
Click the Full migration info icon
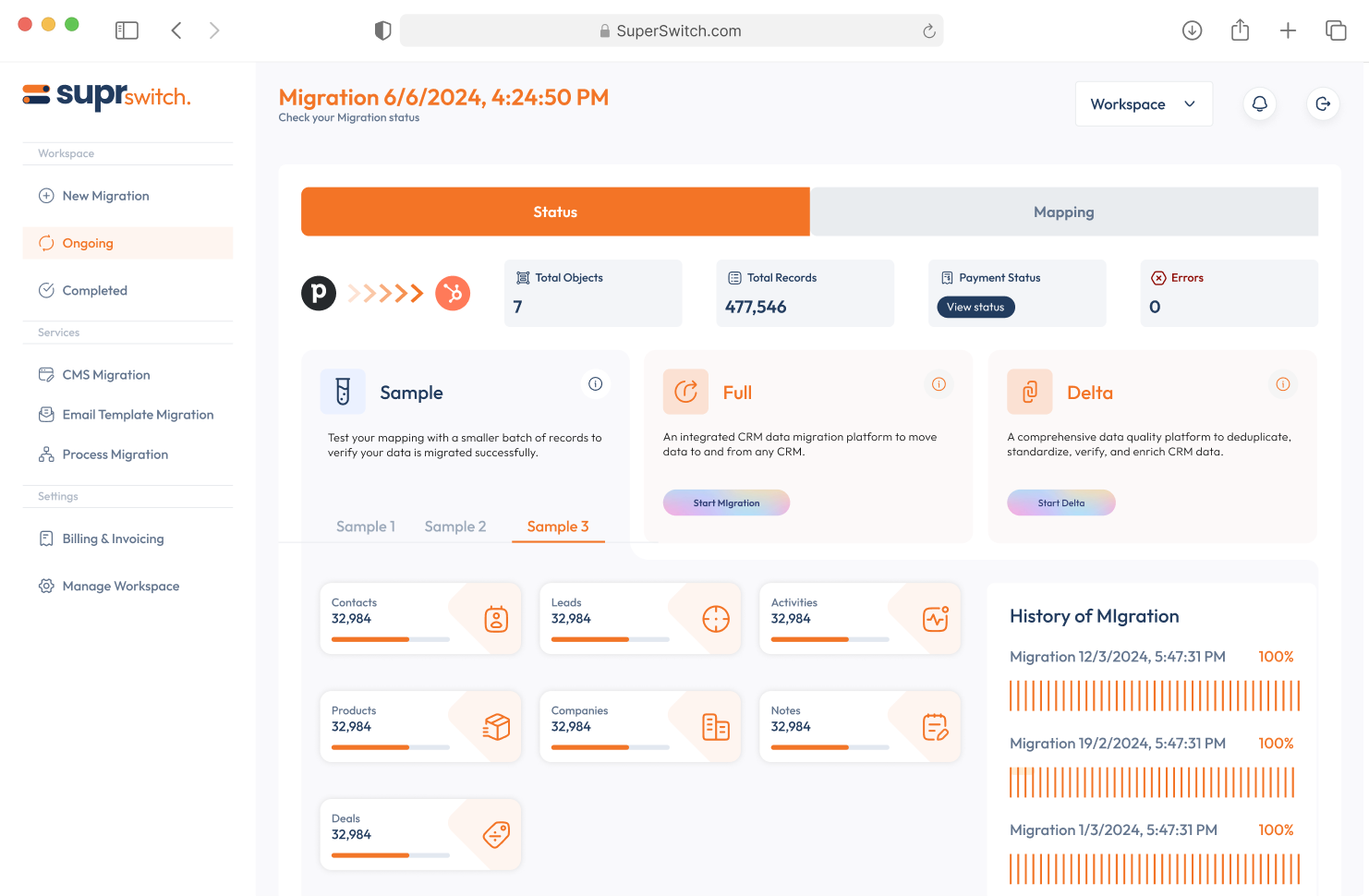[x=939, y=384]
